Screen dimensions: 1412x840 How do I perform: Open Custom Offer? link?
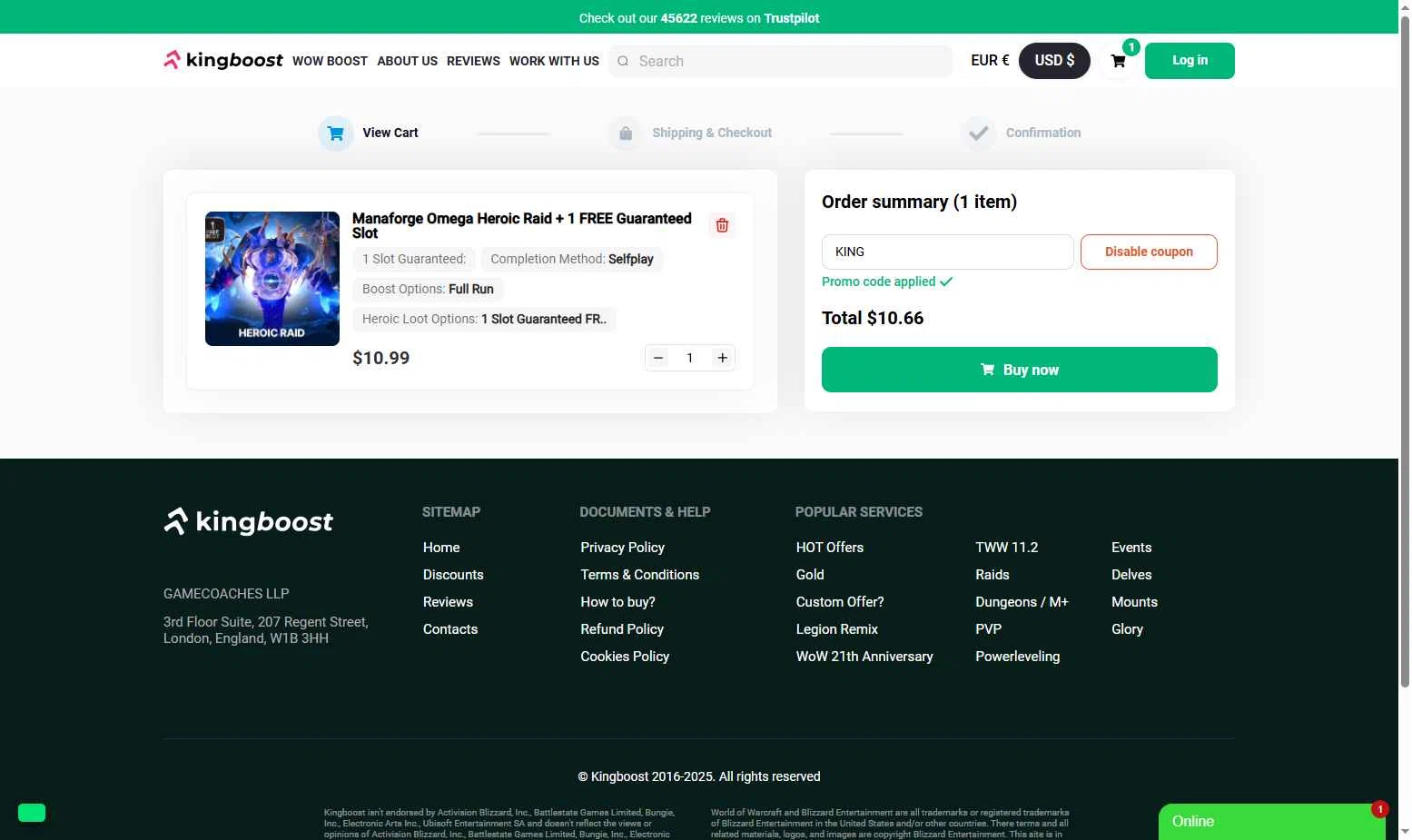[840, 602]
